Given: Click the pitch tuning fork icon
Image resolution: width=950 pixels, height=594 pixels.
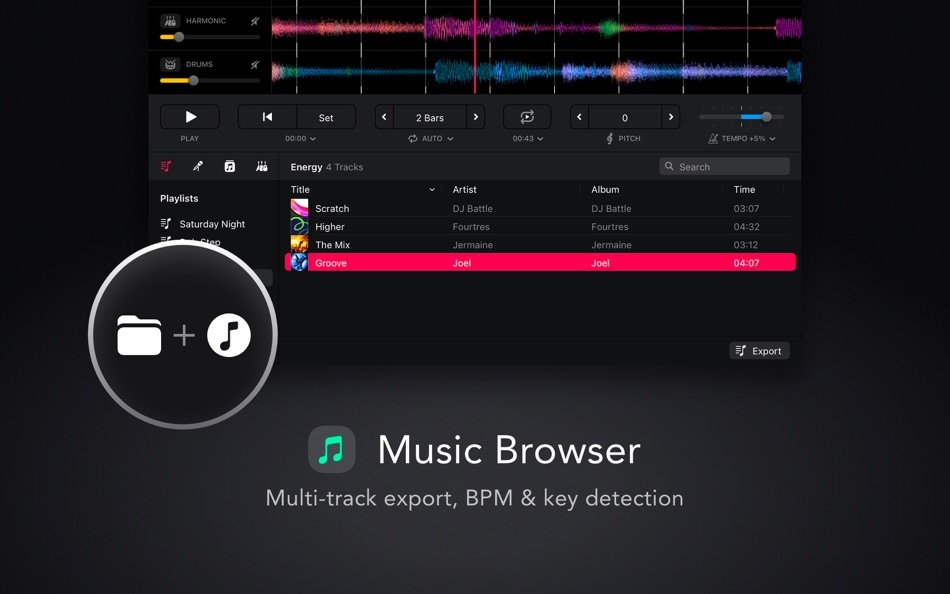Looking at the screenshot, I should point(609,139).
